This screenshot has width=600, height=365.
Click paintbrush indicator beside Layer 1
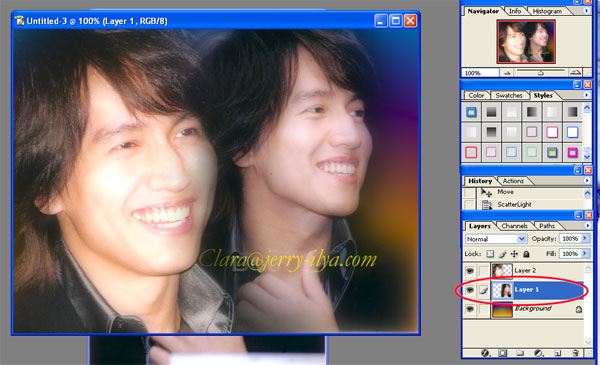coord(484,290)
